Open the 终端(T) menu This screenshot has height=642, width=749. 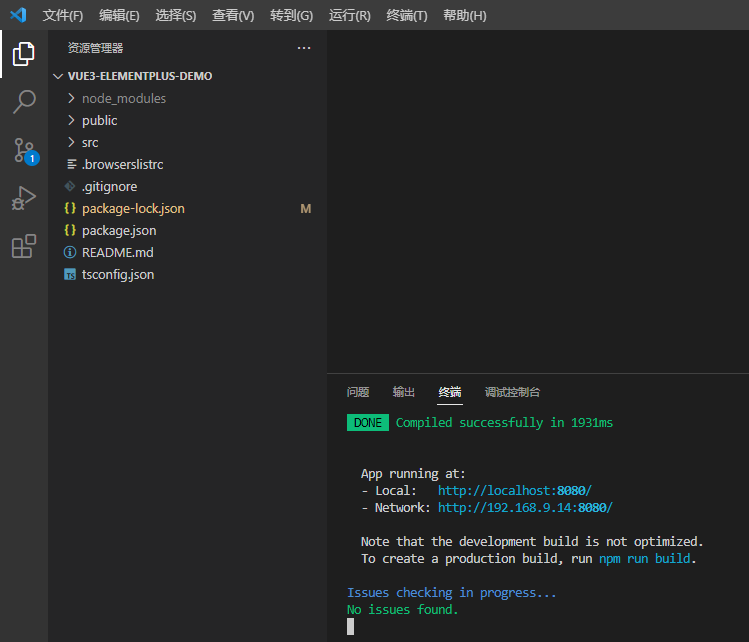(407, 15)
